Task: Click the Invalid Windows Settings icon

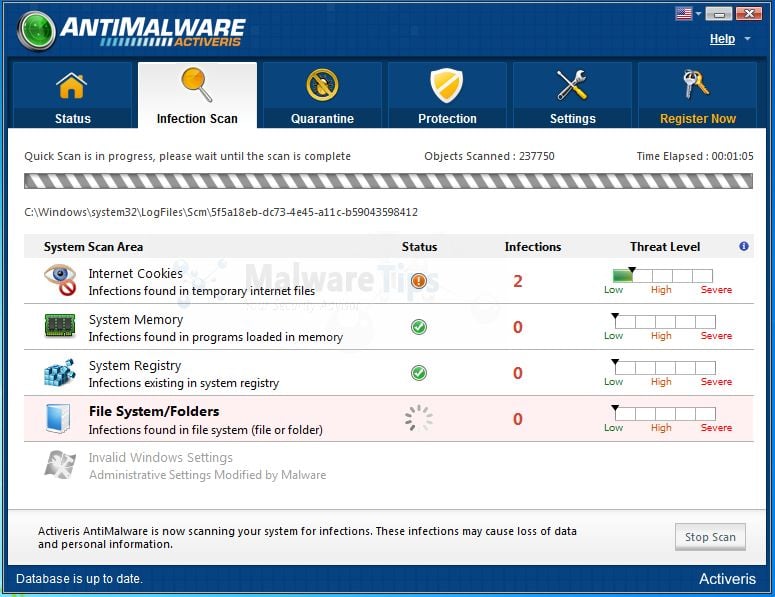Action: point(60,465)
